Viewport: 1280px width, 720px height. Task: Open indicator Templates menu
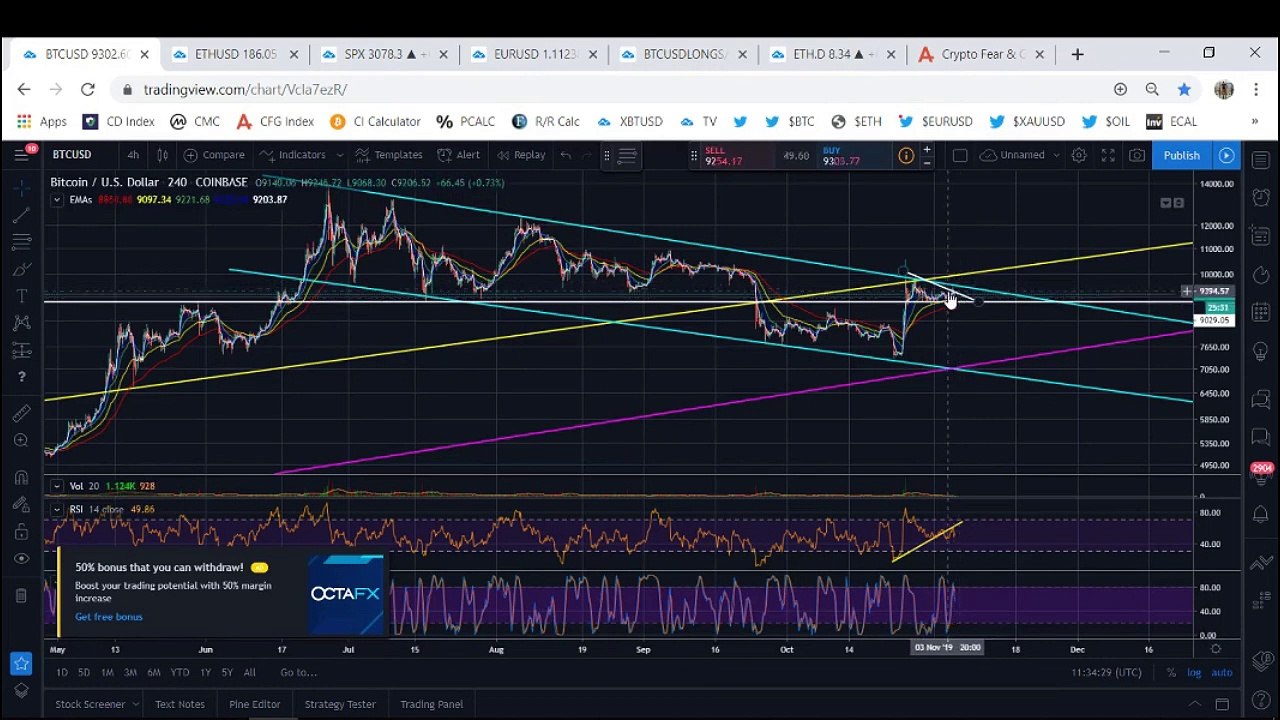click(x=389, y=155)
